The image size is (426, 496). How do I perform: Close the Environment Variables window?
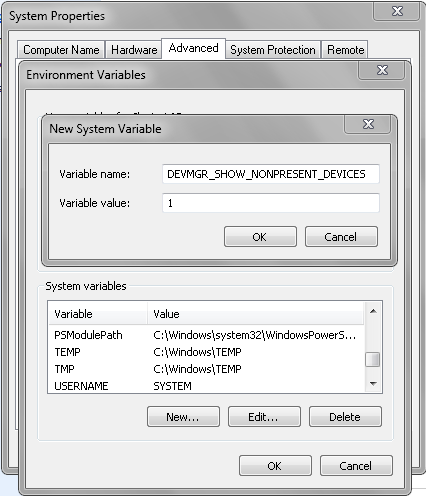382,70
